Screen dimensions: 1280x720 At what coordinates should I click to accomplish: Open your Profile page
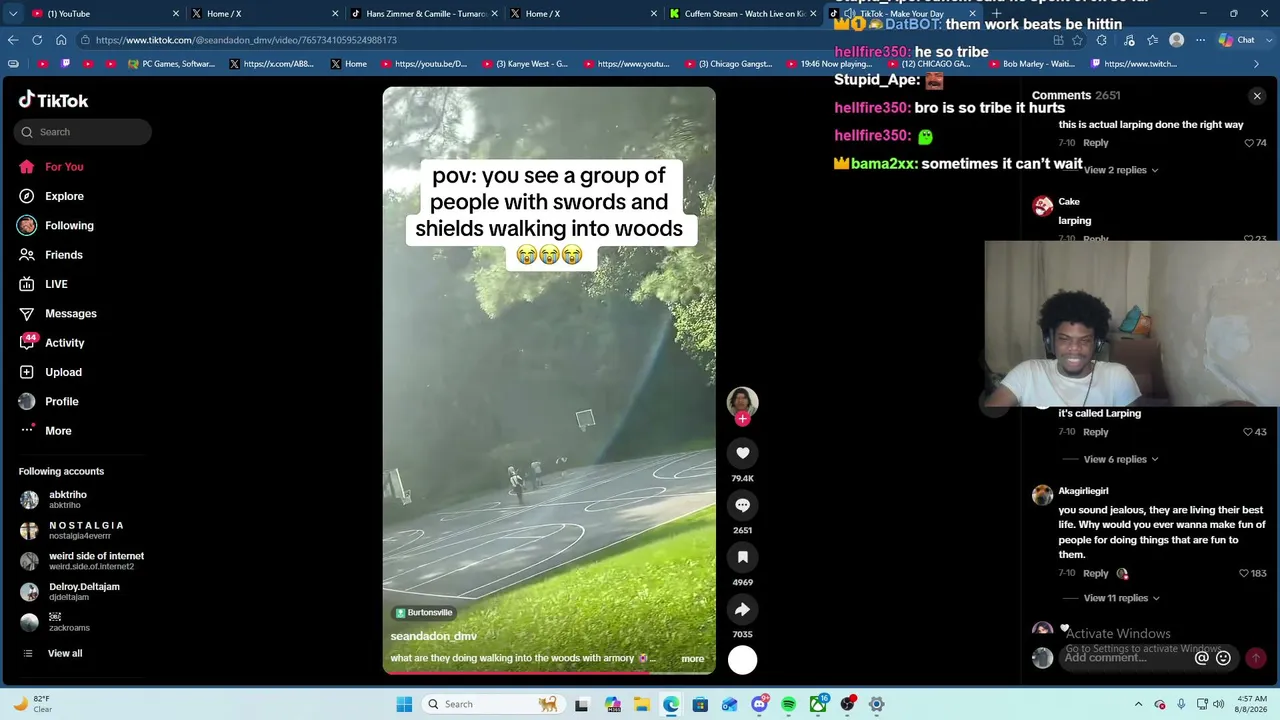pos(62,402)
